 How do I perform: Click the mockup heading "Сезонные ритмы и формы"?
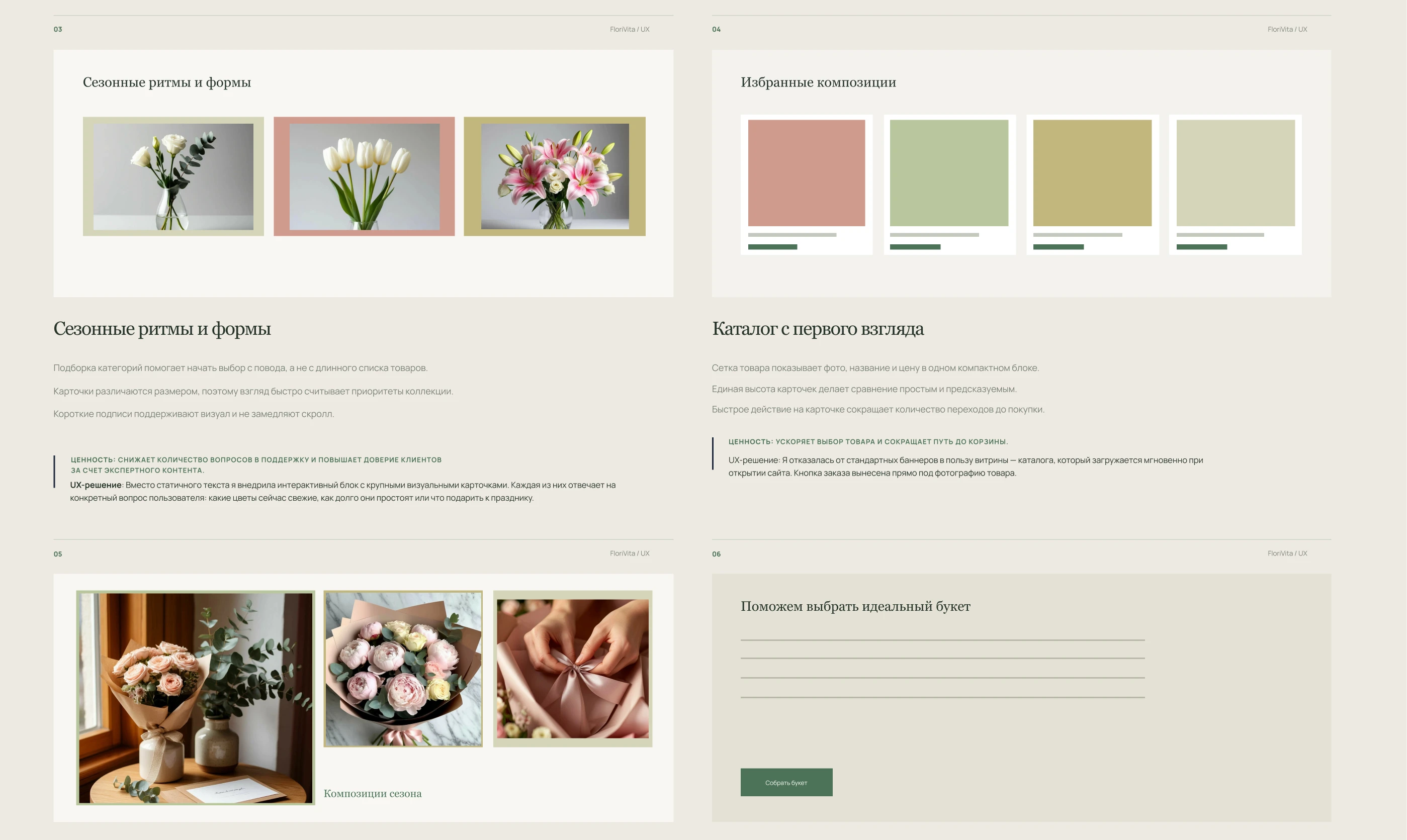(x=167, y=82)
